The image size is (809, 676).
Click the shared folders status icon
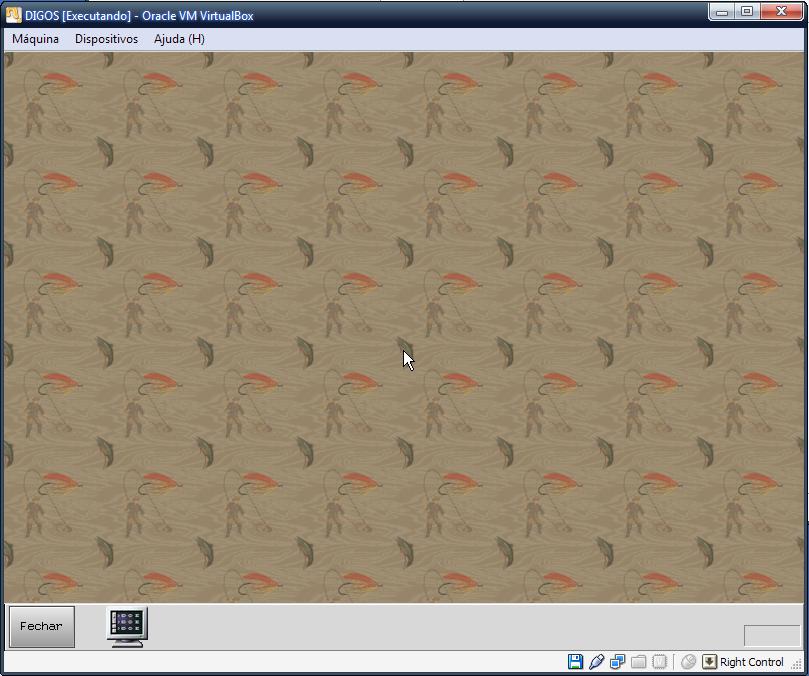click(x=638, y=662)
